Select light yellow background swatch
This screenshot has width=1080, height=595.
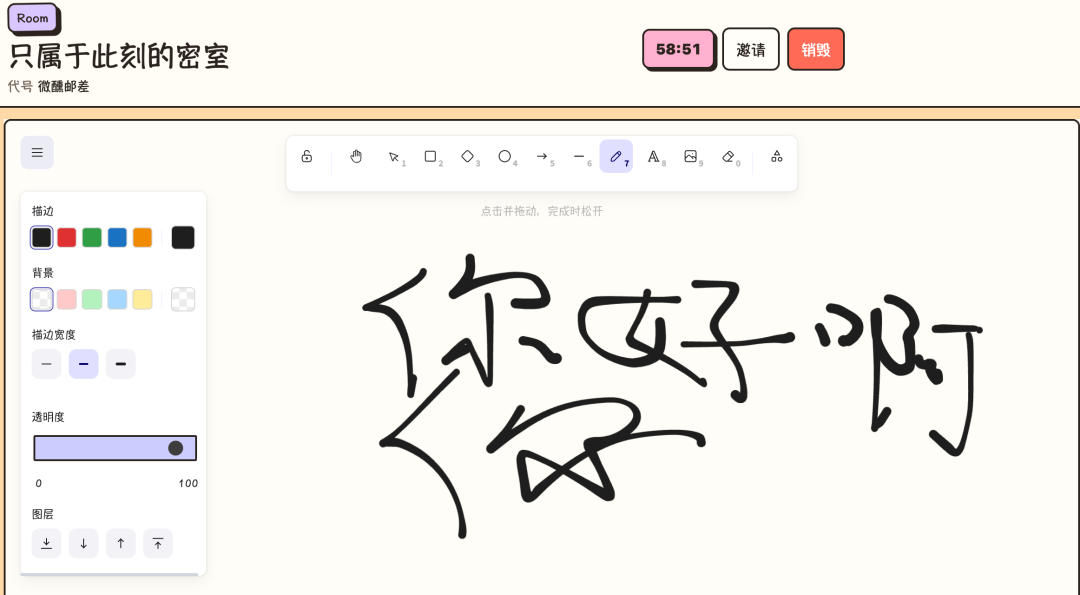point(143,300)
